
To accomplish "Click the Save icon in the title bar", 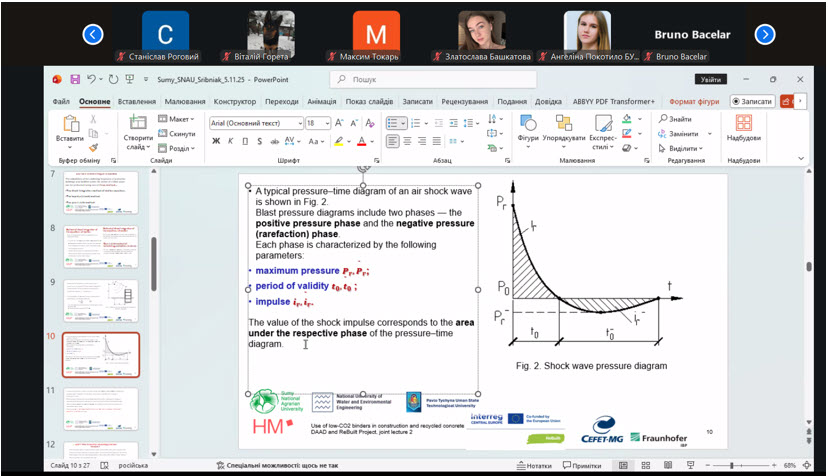I will 73,79.
